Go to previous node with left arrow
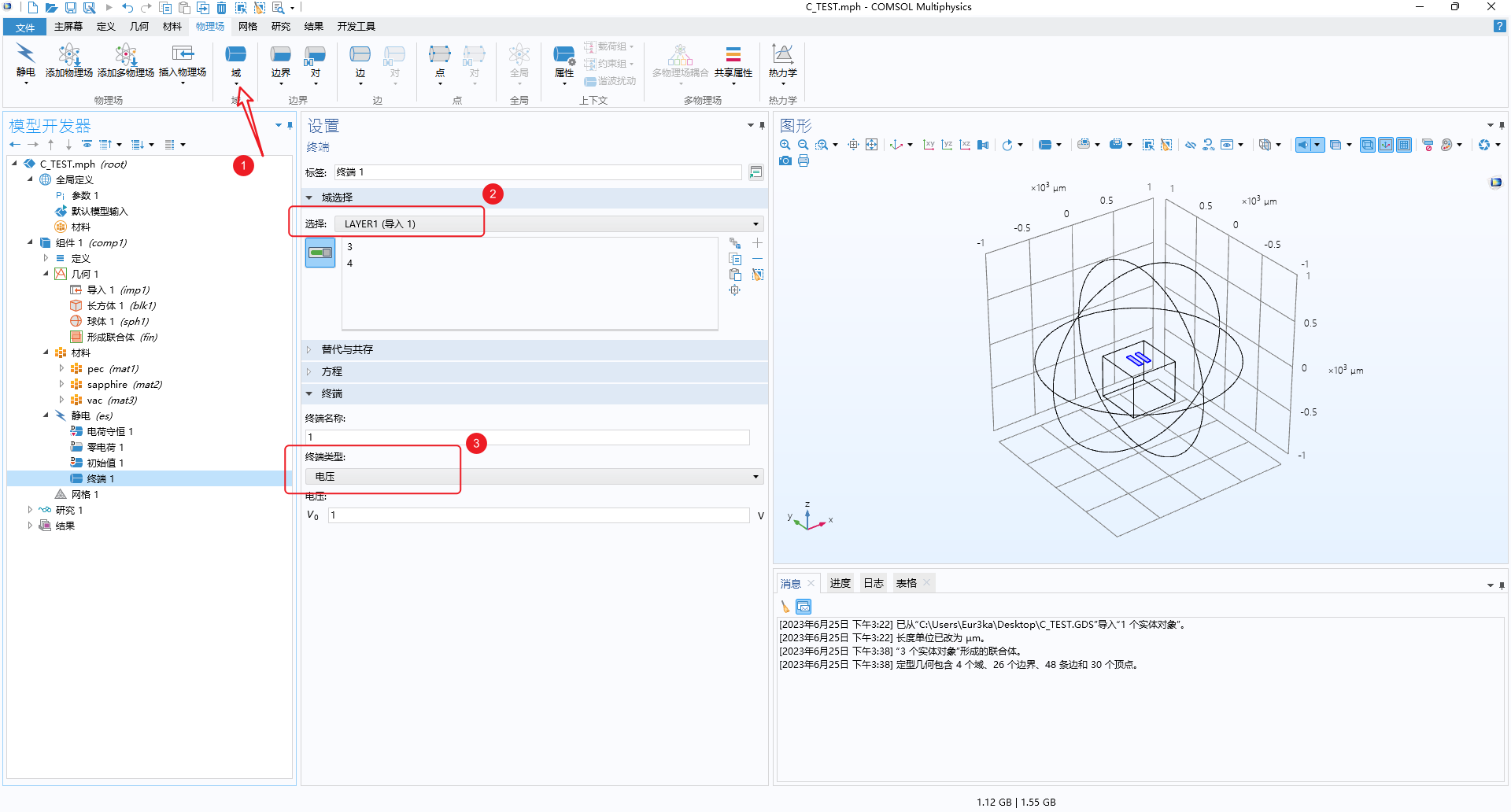This screenshot has width=1511, height=812. (x=15, y=145)
